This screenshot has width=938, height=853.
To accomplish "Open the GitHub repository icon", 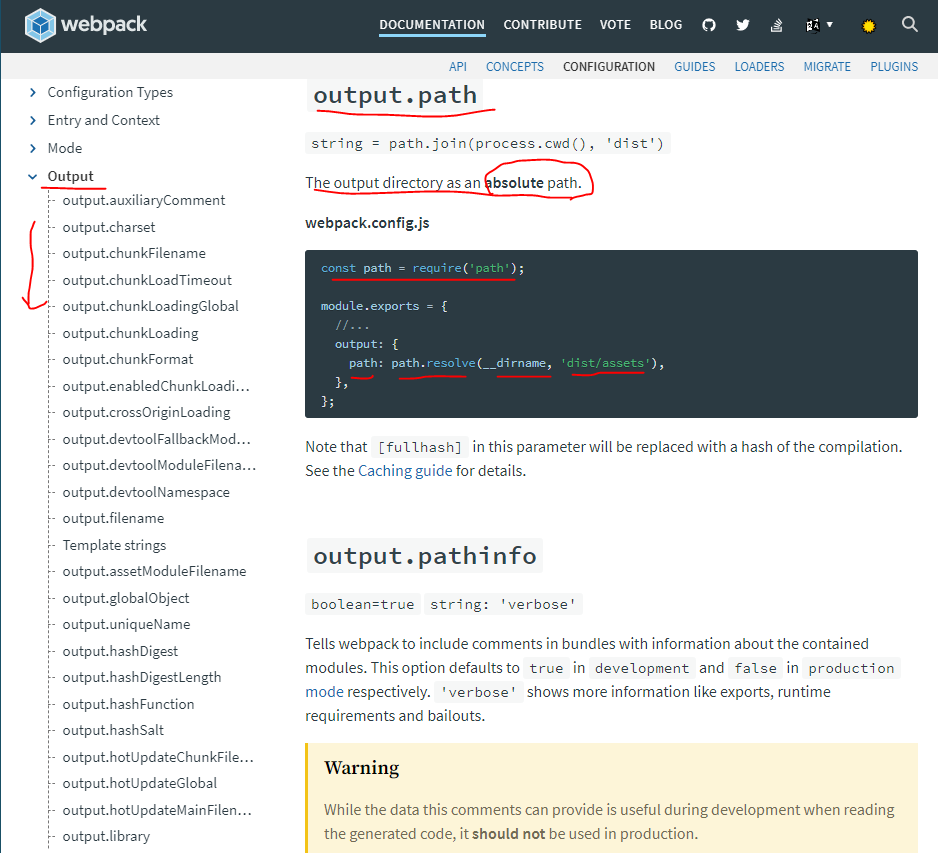I will click(709, 25).
